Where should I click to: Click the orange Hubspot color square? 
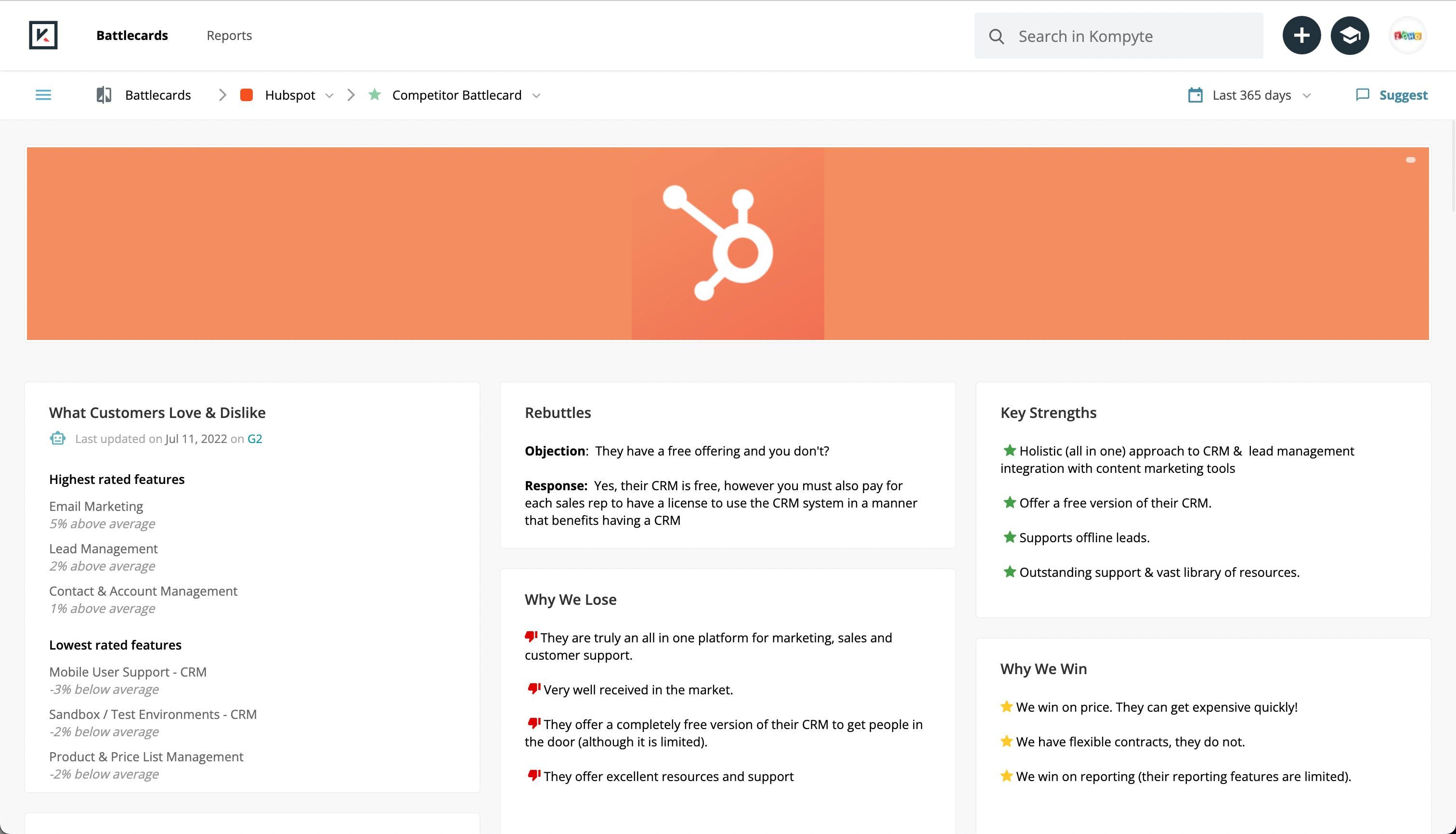click(x=247, y=95)
